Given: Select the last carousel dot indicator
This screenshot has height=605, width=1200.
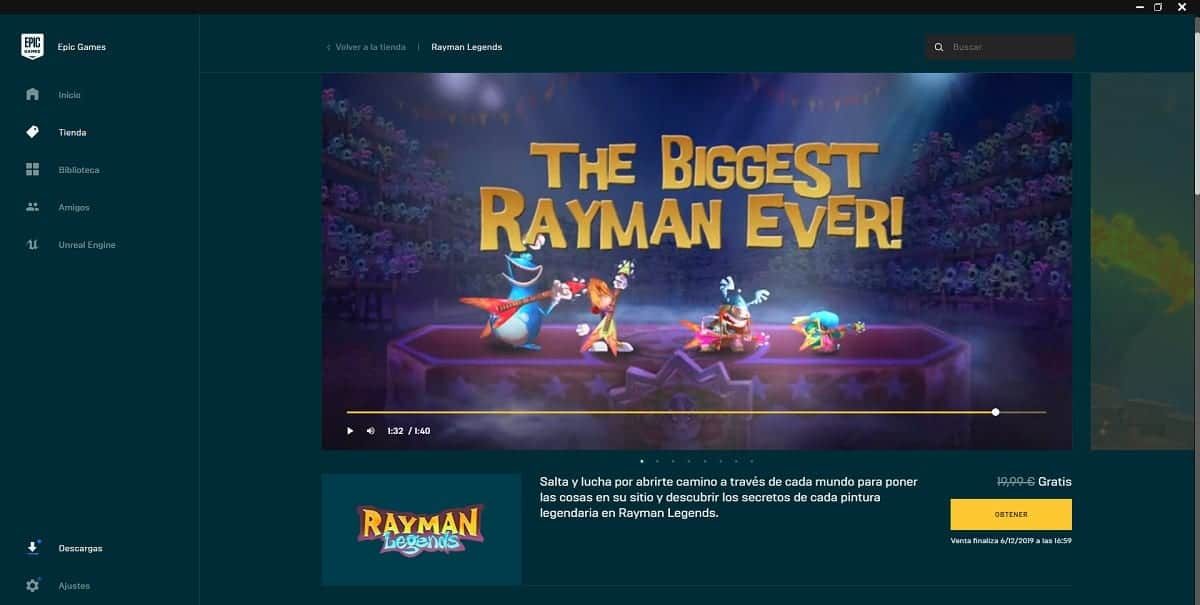Looking at the screenshot, I should pyautogui.click(x=752, y=461).
